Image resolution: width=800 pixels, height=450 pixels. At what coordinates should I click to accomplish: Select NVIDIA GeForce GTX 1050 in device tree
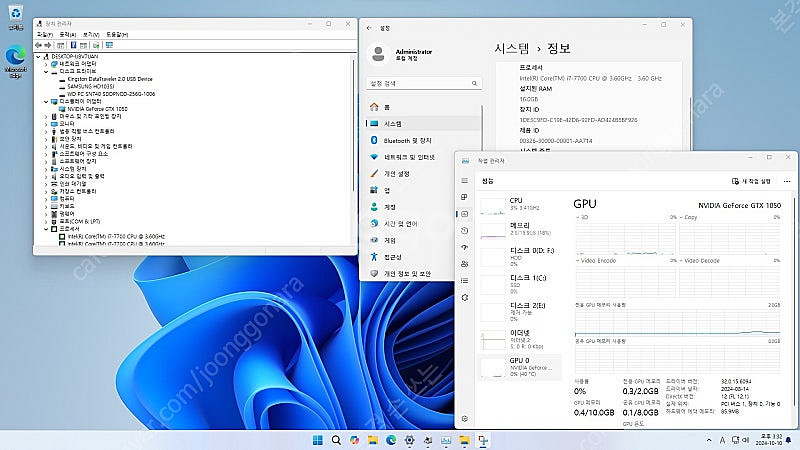coord(97,109)
